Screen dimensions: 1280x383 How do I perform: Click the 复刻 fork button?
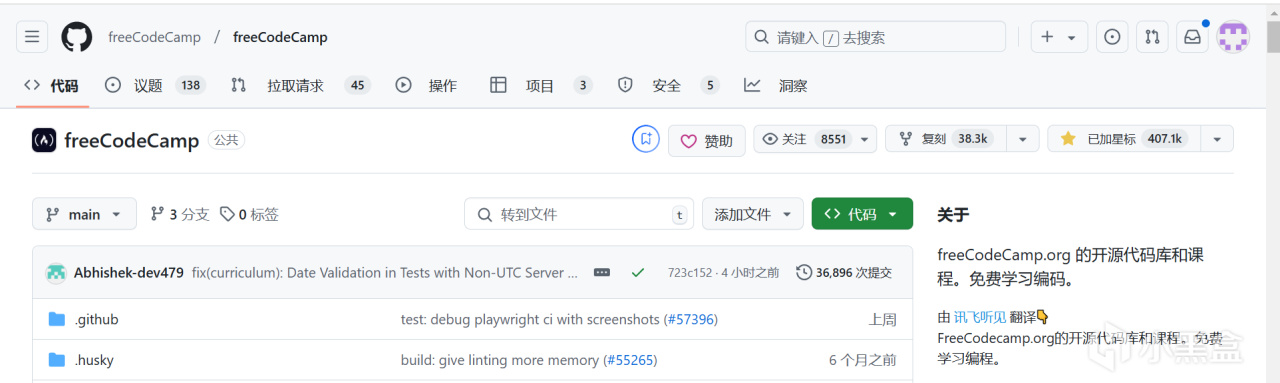pyautogui.click(x=946, y=139)
